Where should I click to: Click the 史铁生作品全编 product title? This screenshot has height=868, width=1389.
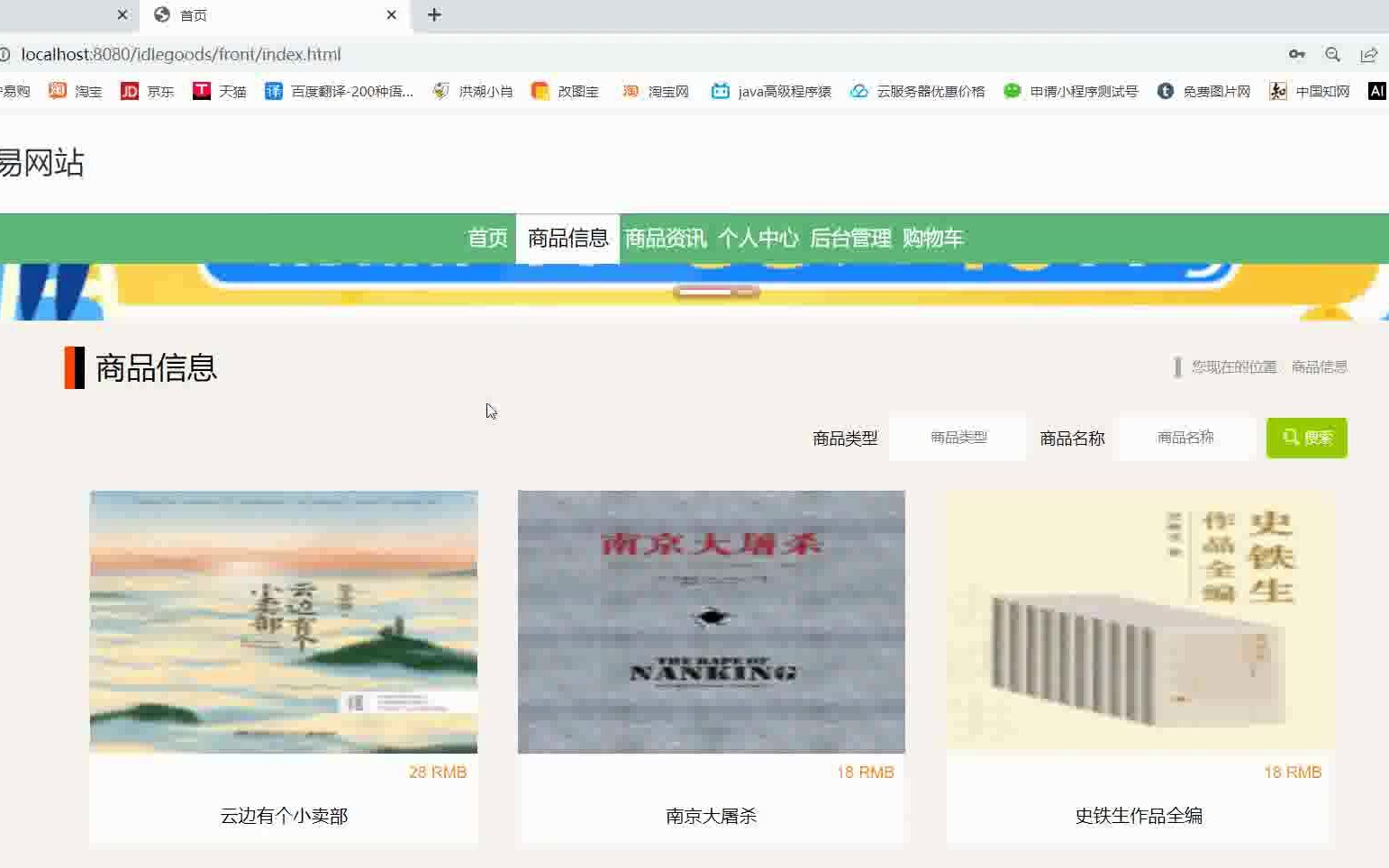click(x=1139, y=816)
